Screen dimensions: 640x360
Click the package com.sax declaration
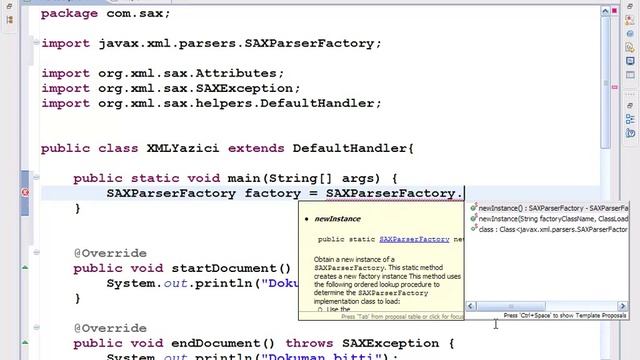(x=105, y=13)
